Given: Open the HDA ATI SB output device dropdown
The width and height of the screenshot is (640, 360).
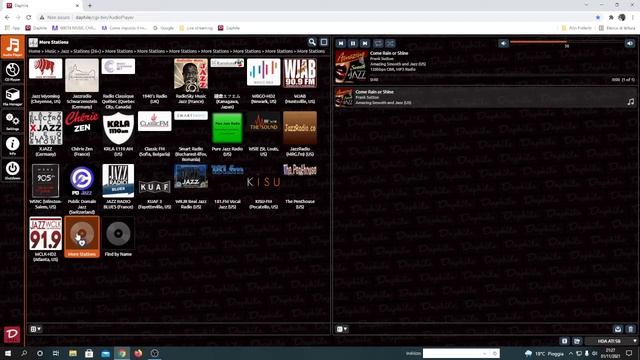Looking at the screenshot, I should click(x=611, y=341).
